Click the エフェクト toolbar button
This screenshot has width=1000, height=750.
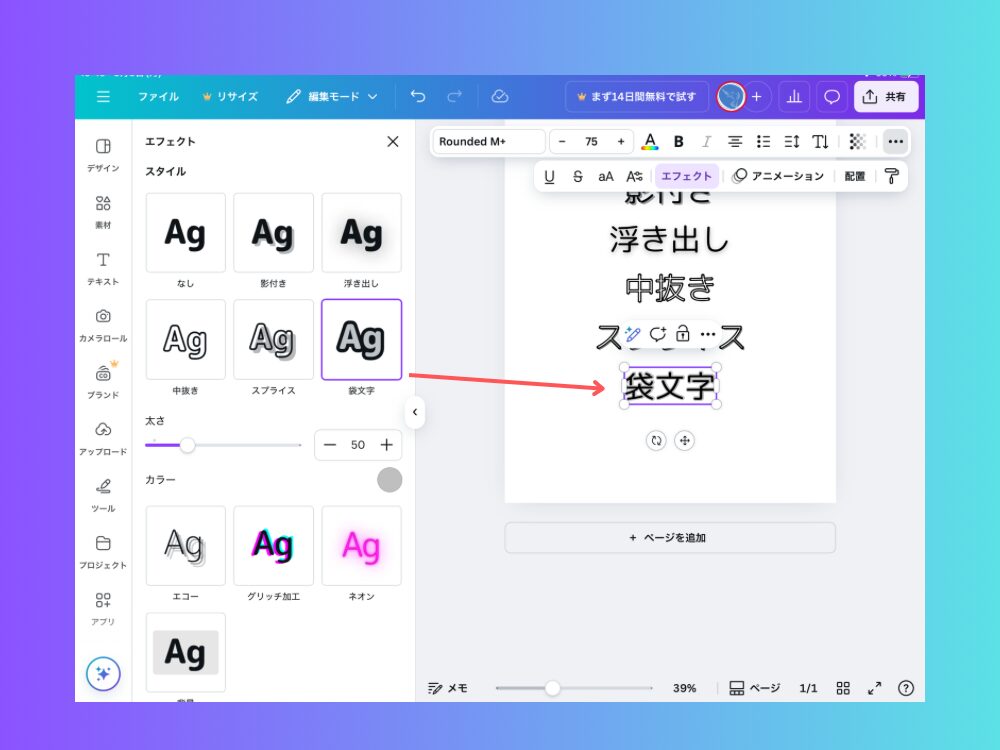[686, 177]
